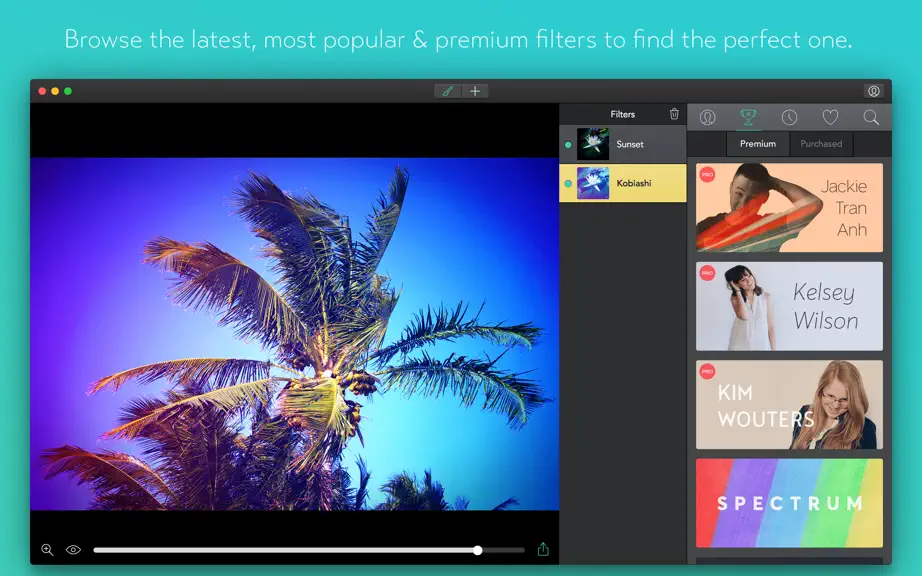Select the brush edit mode icon
Viewport: 922px width, 576px height.
click(x=447, y=91)
